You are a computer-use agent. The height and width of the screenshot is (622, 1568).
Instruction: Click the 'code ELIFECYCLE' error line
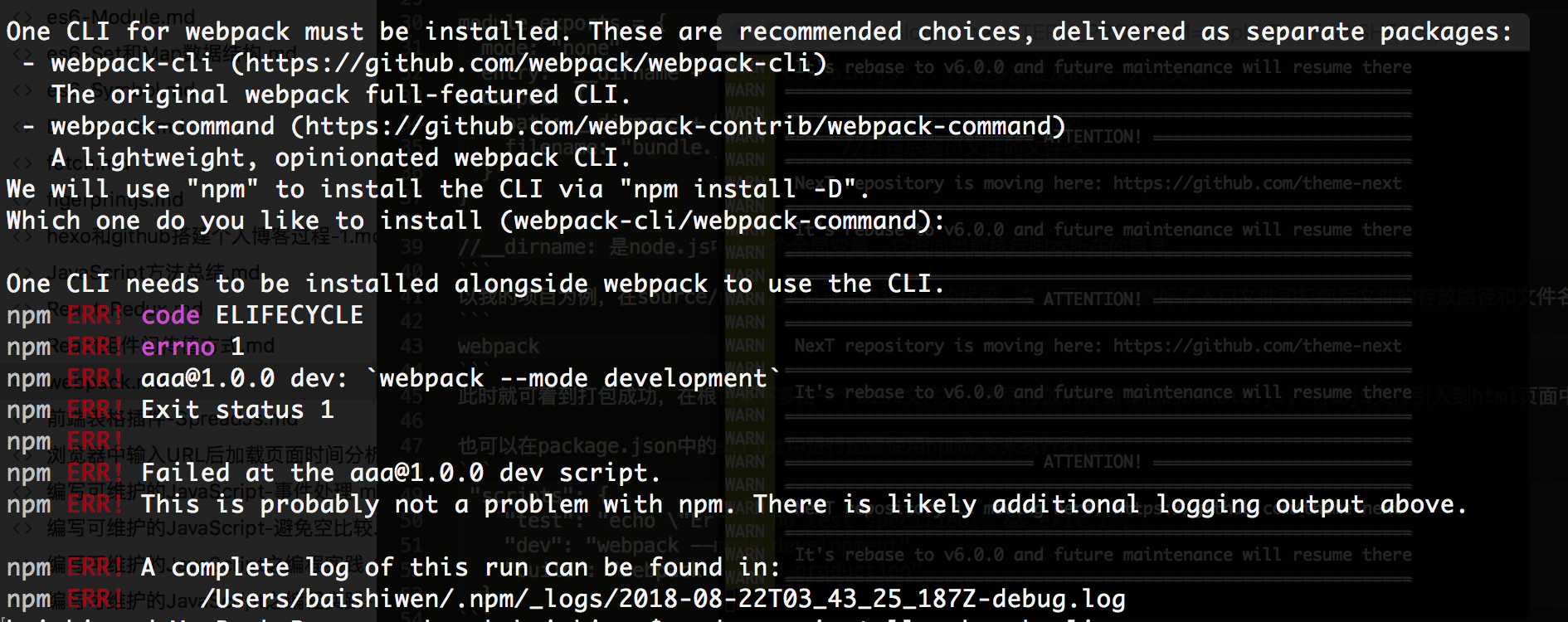pos(185,315)
